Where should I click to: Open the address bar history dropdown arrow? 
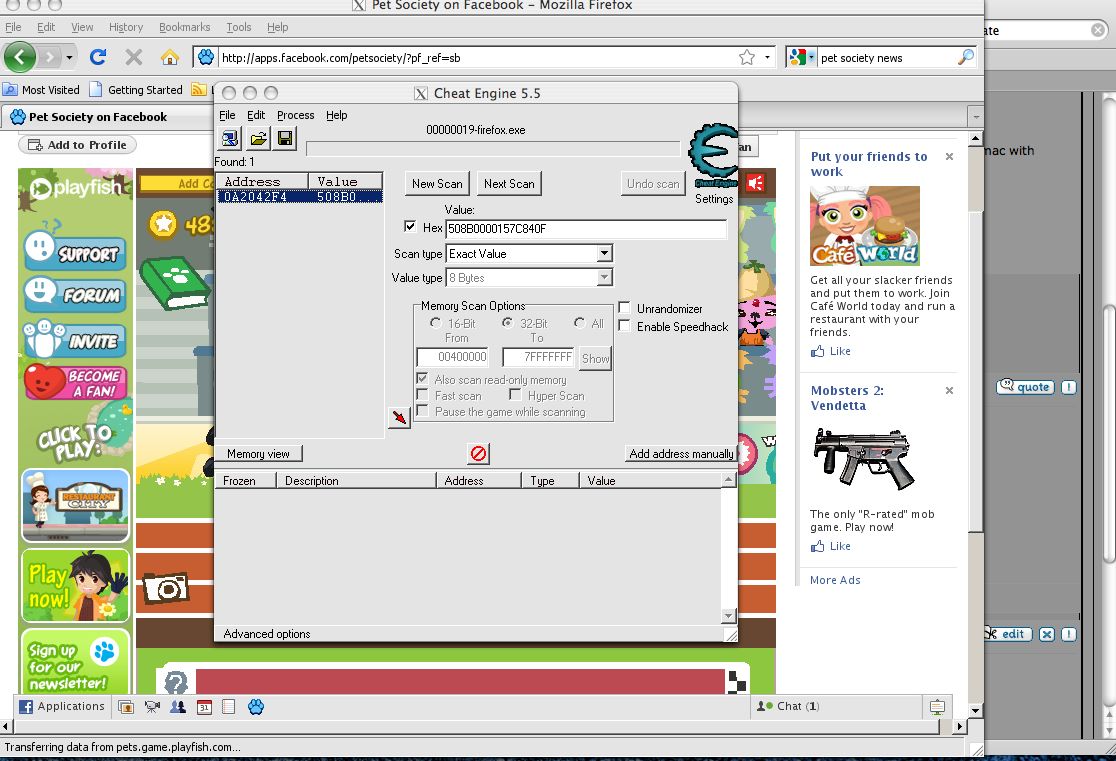(766, 57)
